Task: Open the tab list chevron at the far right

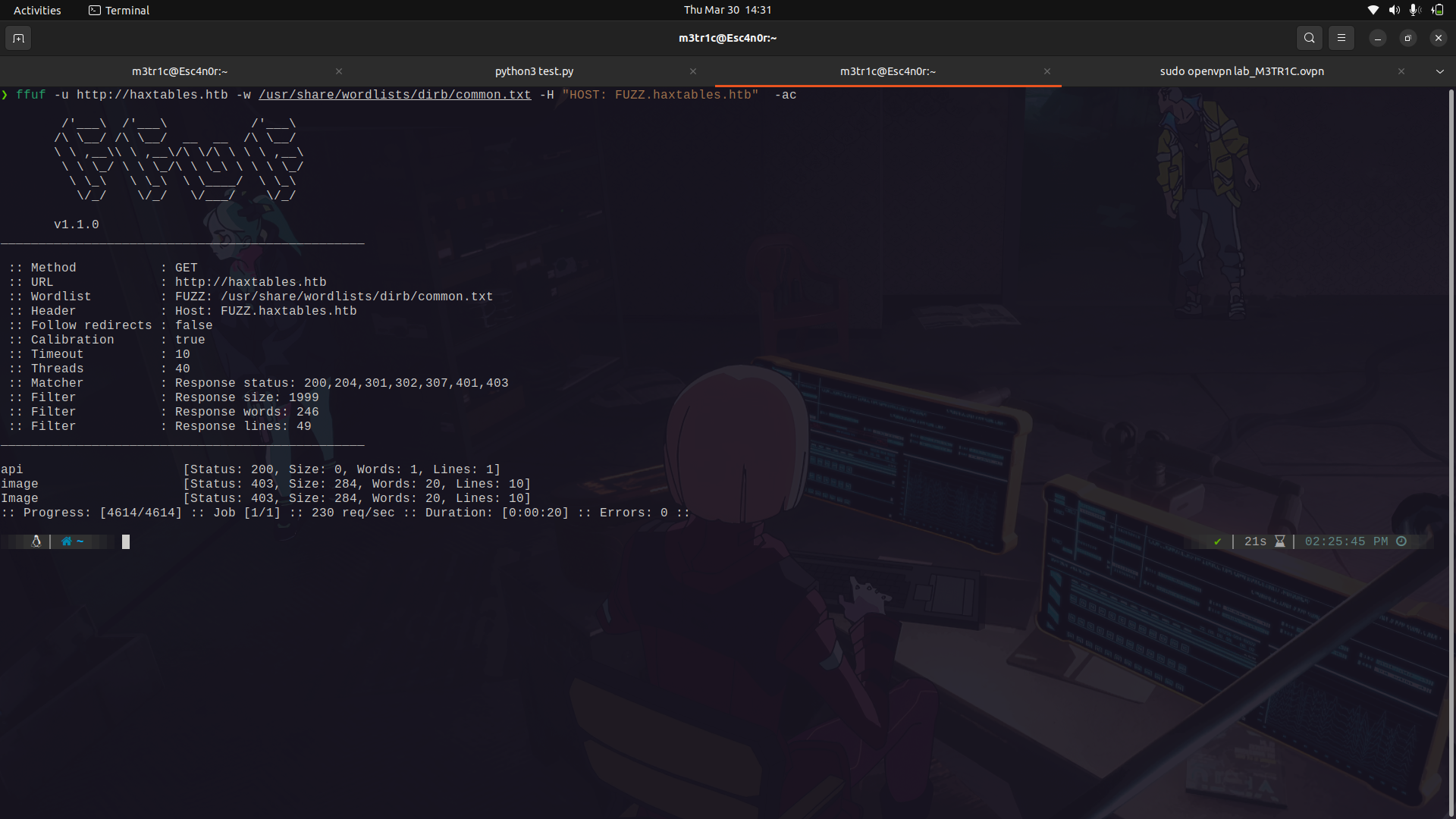Action: [1440, 71]
